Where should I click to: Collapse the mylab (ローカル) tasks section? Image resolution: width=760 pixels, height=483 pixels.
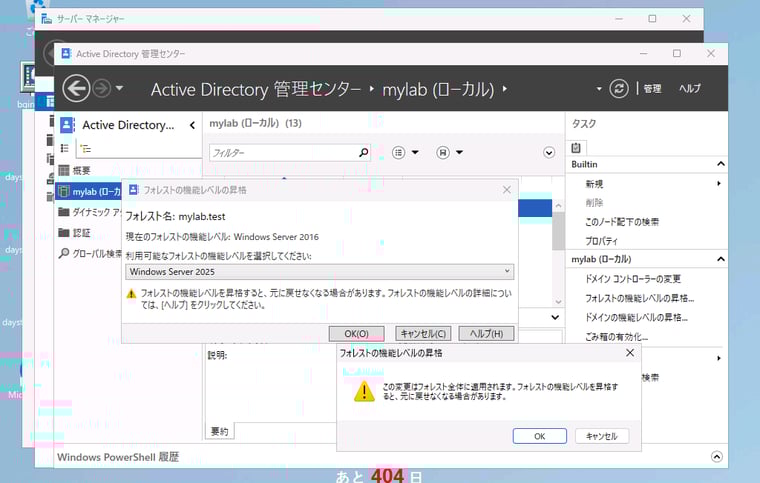[719, 260]
